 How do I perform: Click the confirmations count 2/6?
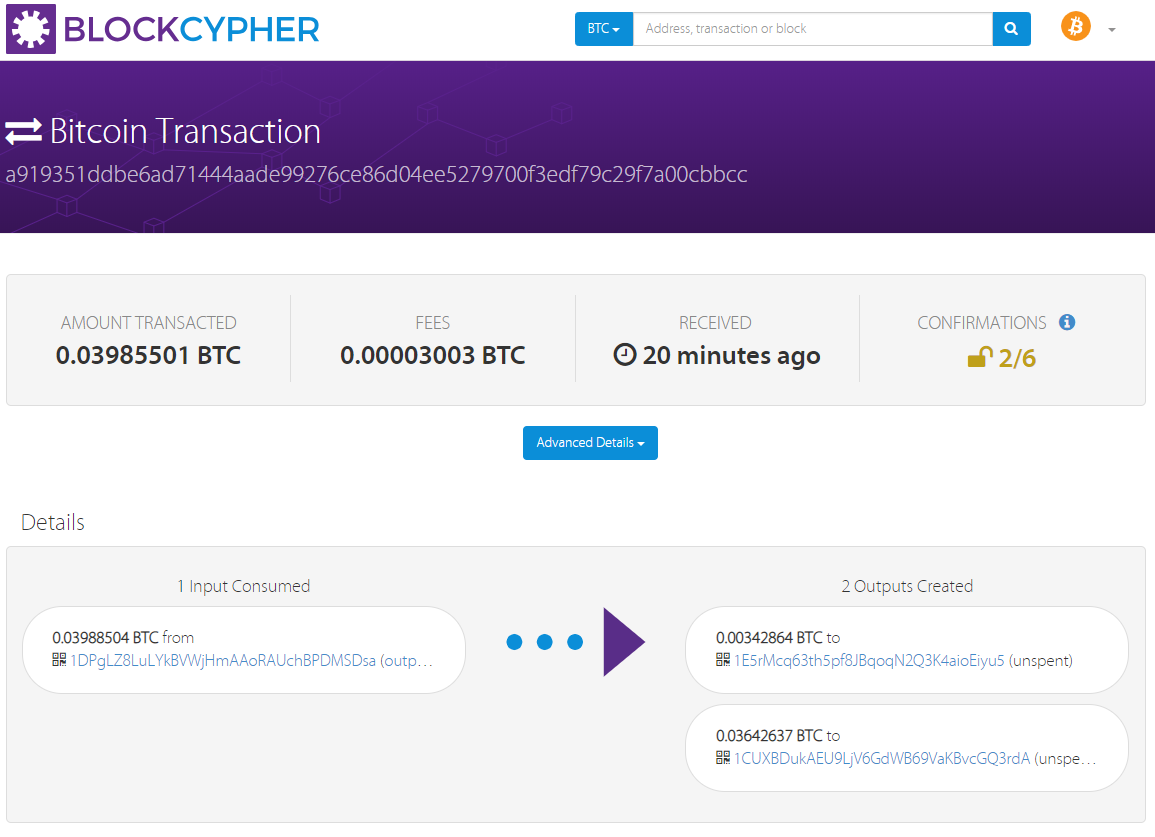tap(1017, 358)
